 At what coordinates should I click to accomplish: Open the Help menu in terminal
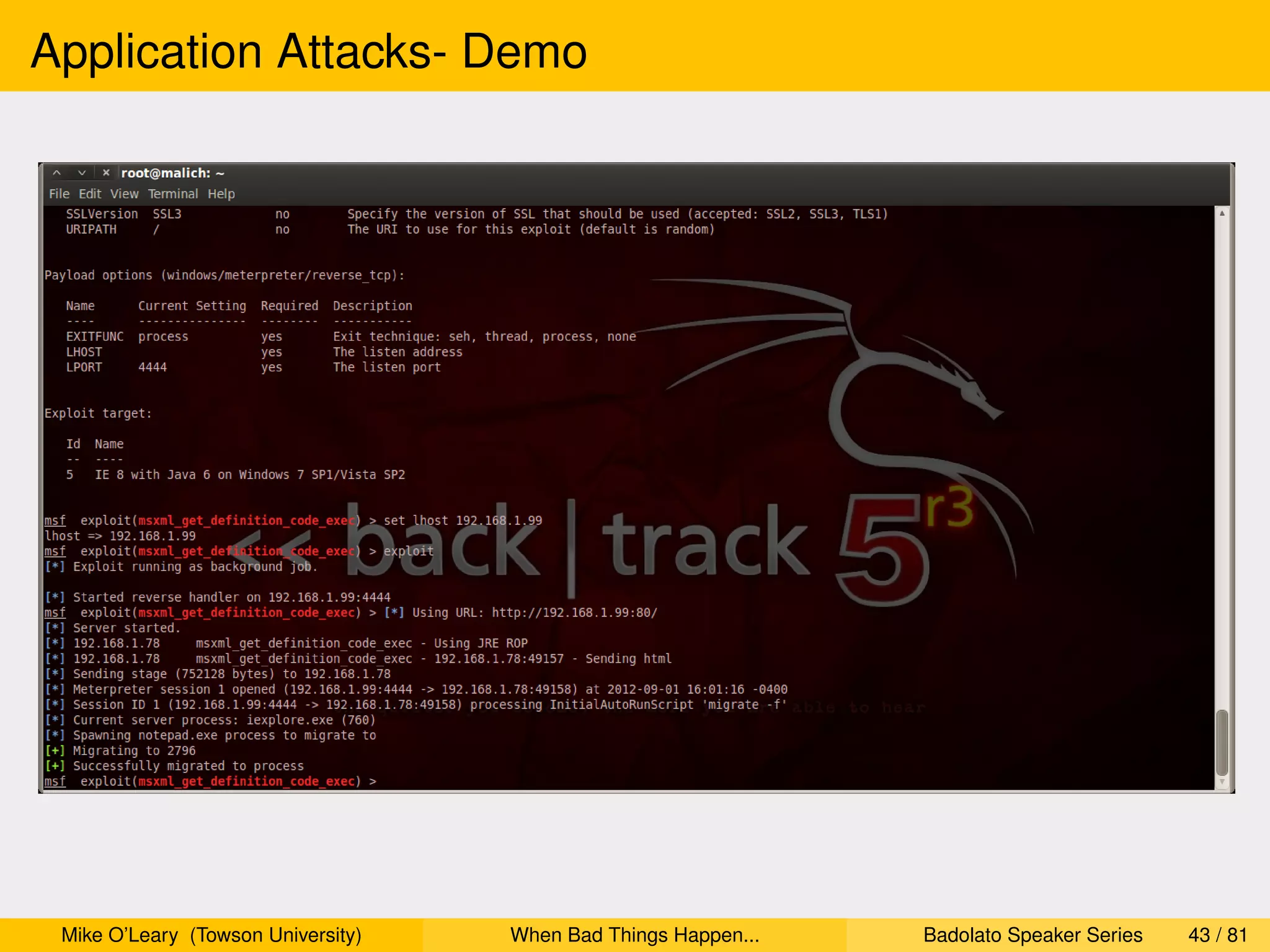221,194
